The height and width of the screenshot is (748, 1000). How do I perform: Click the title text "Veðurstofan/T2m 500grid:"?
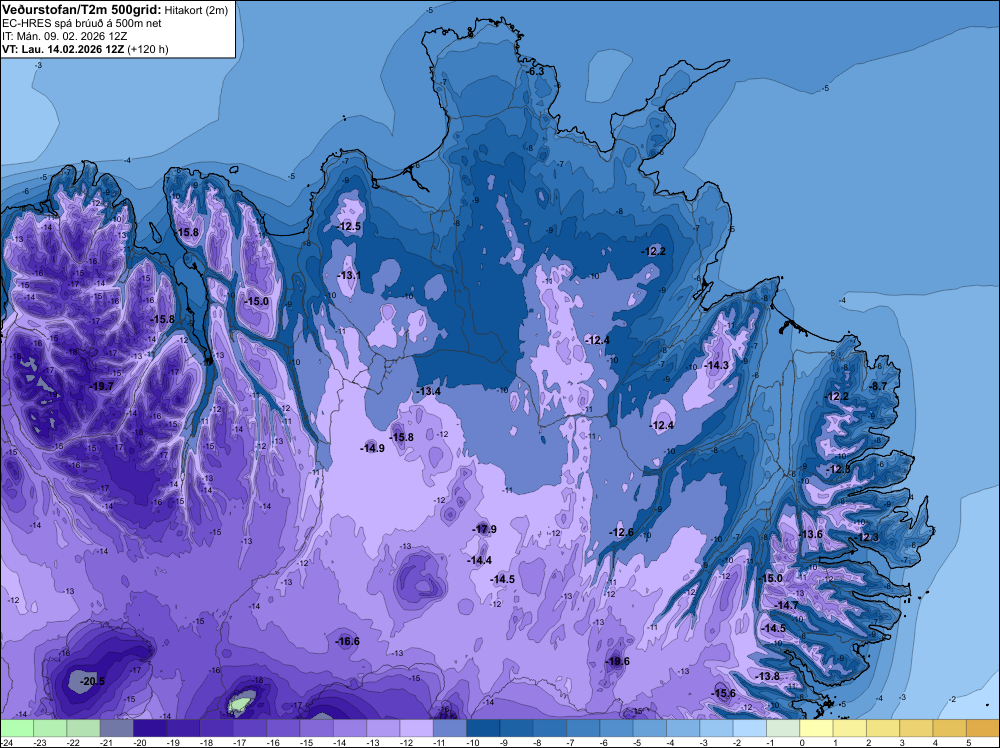(82, 10)
